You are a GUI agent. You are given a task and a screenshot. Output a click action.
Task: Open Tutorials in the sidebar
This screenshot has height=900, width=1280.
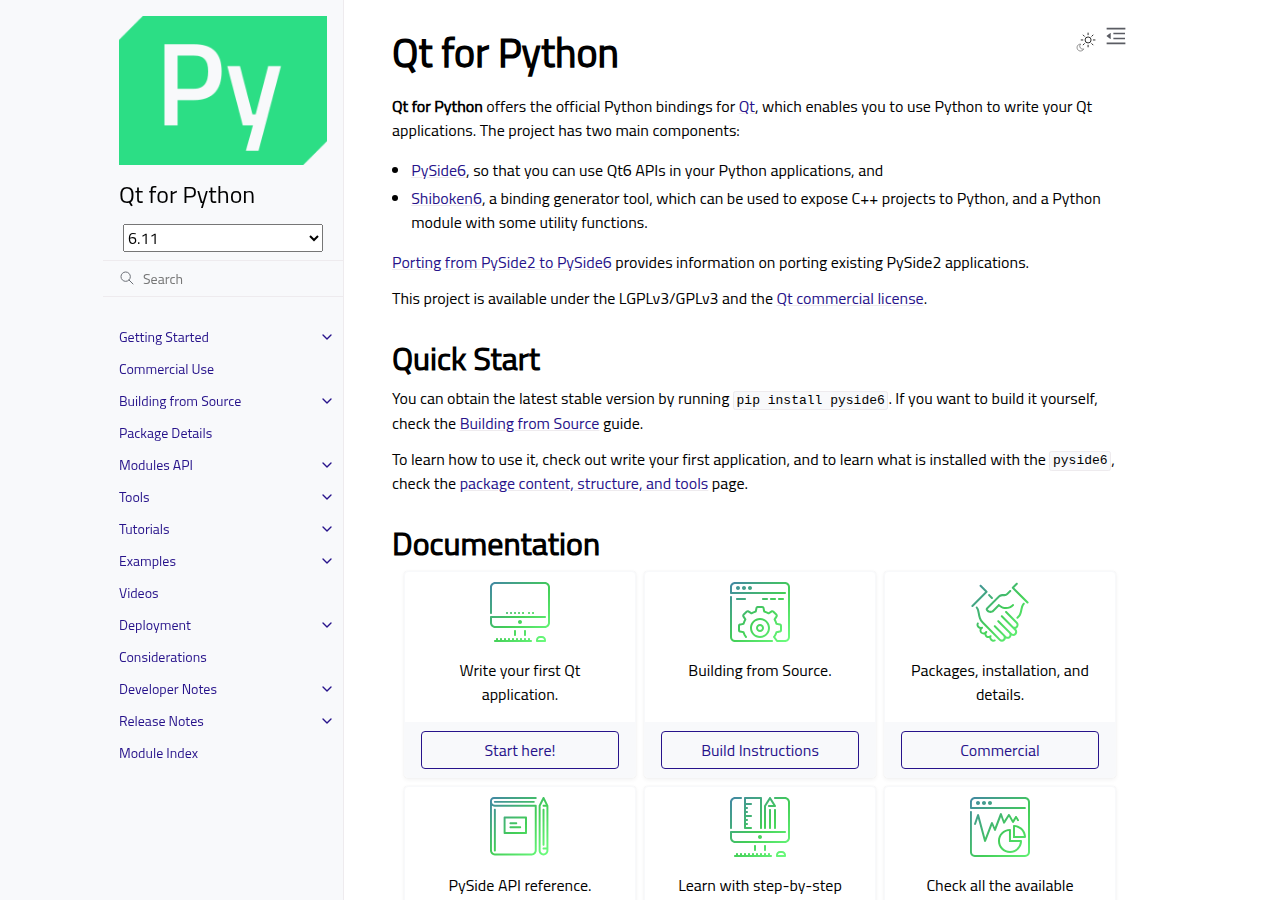point(144,529)
